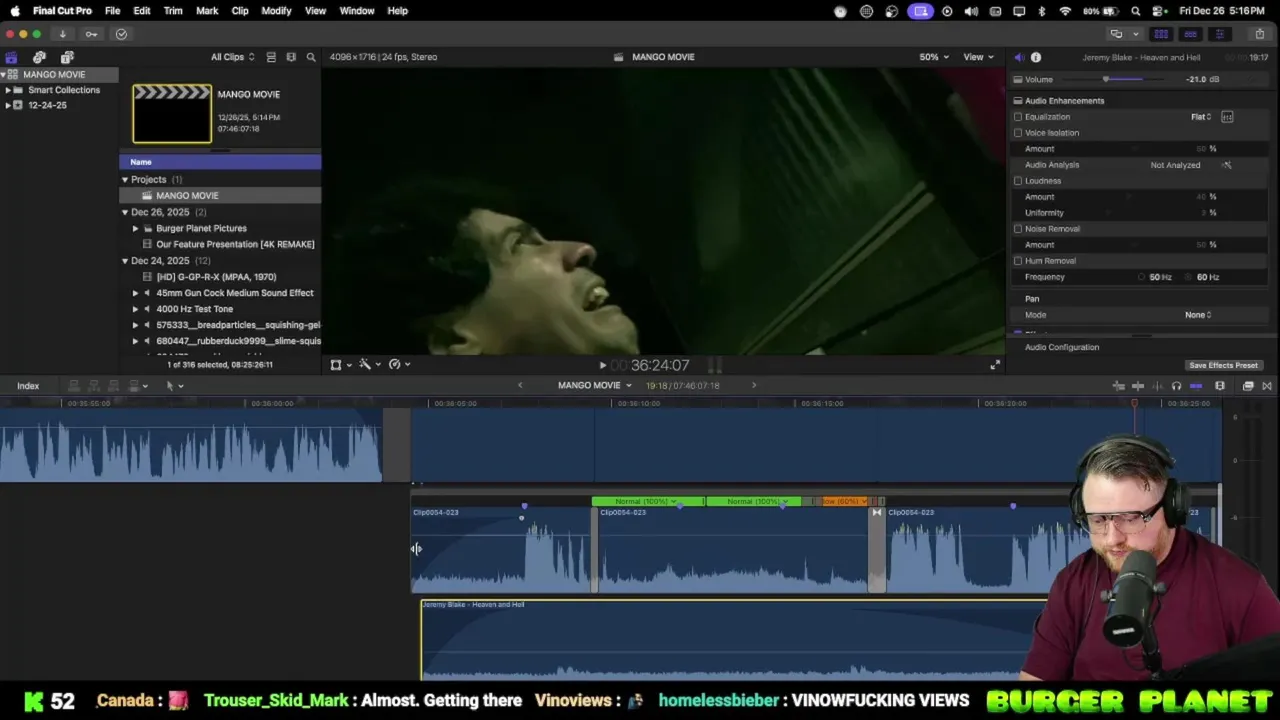
Task: Open the Trim menu
Action: pyautogui.click(x=173, y=11)
